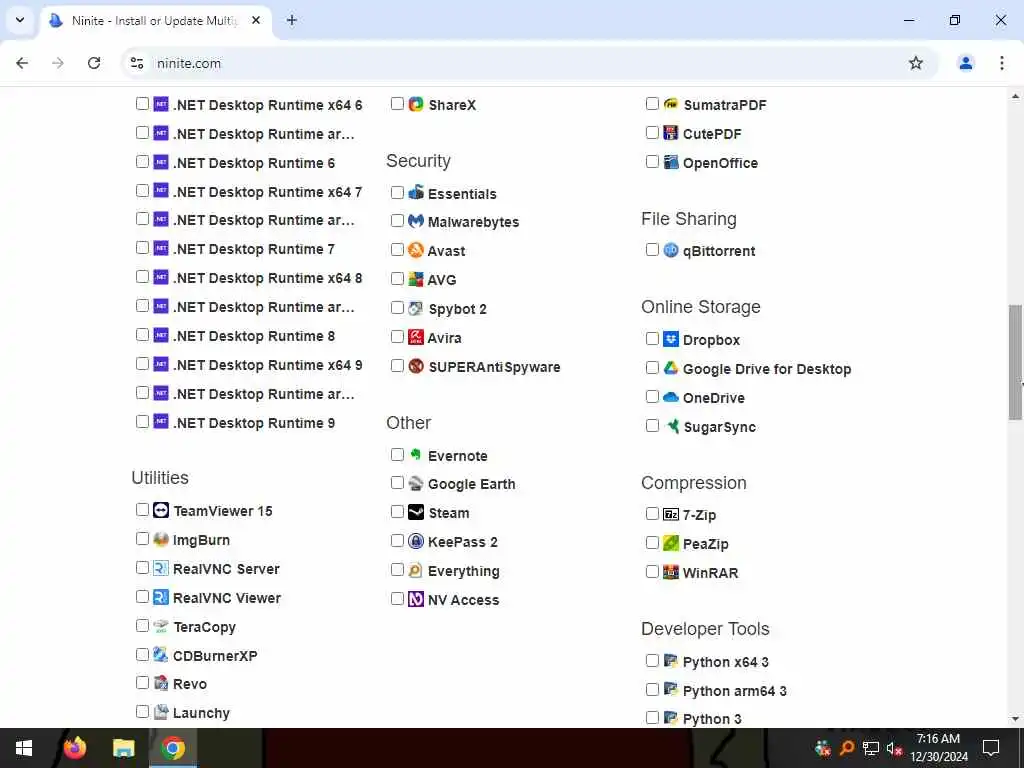The width and height of the screenshot is (1024, 768).
Task: Click the OpenOffice icon
Action: click(x=671, y=162)
